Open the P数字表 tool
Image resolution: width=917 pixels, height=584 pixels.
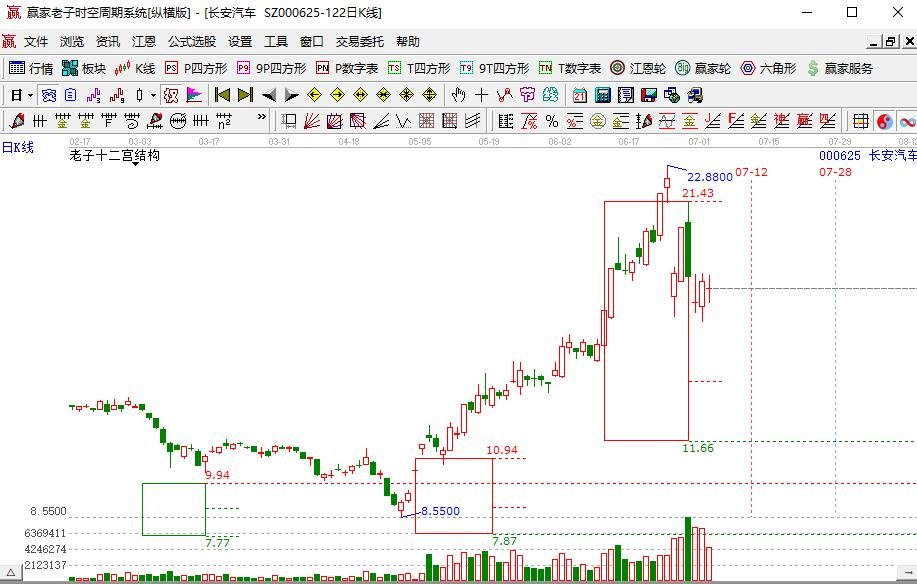pos(347,68)
